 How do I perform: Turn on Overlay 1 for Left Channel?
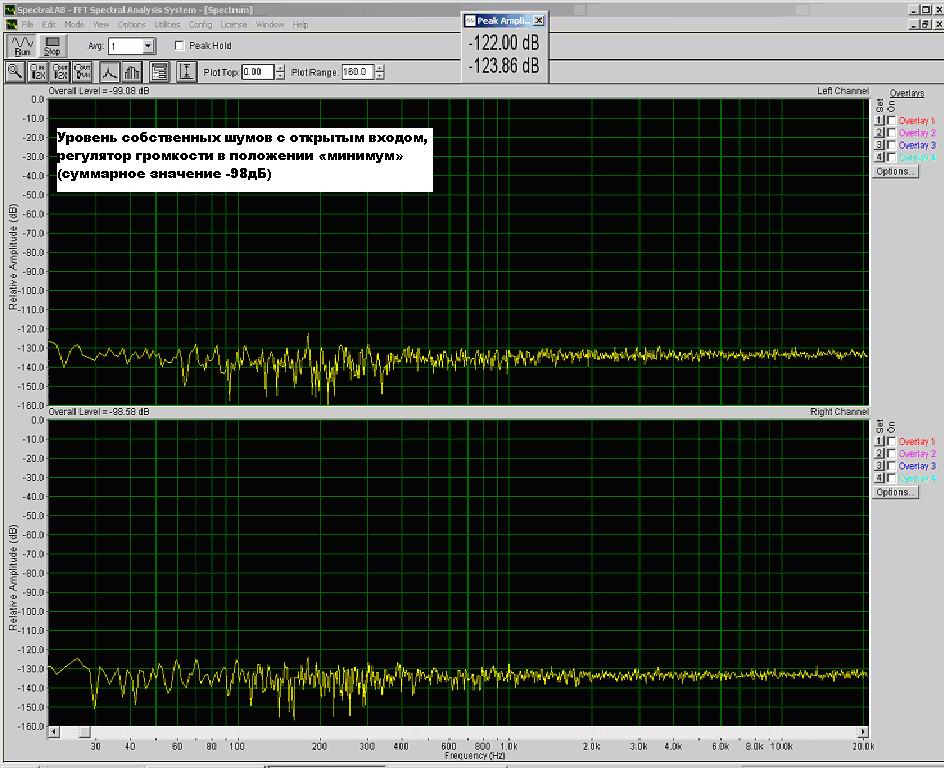click(892, 121)
